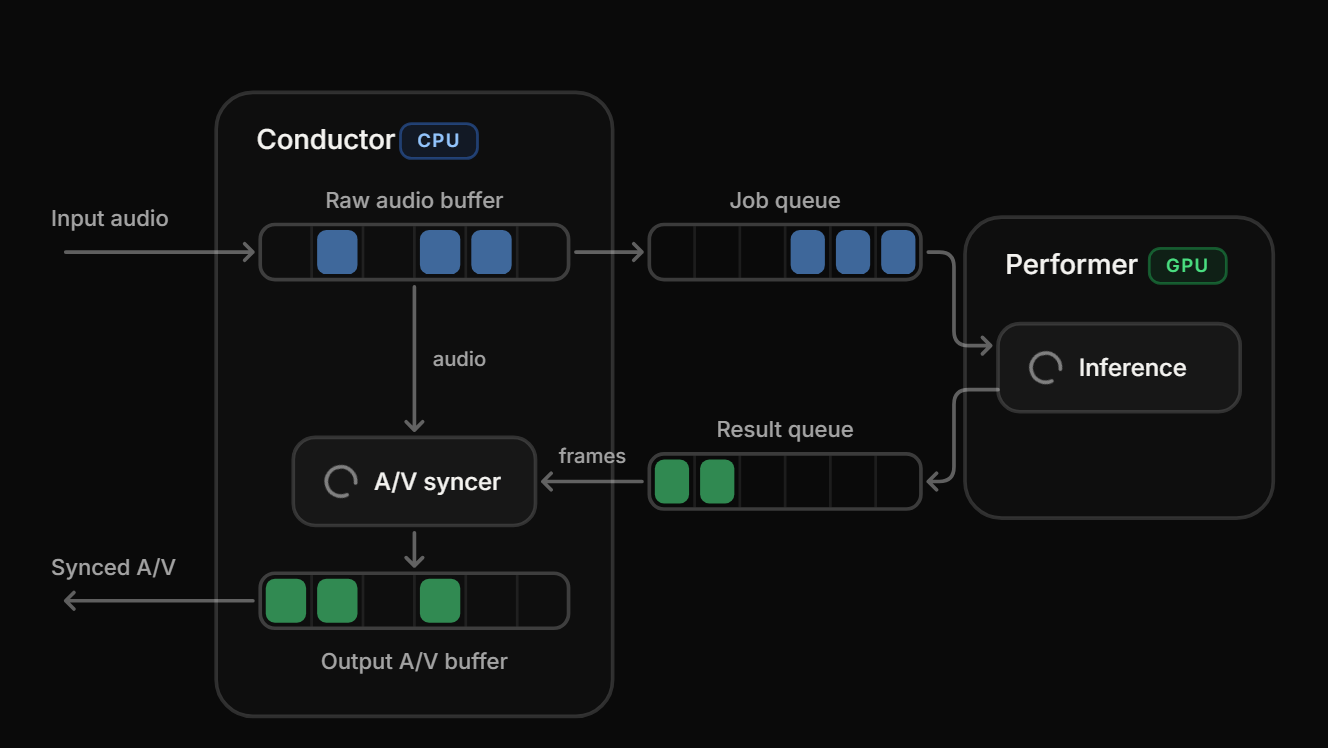
Task: Click the "audio" arrow label
Action: point(459,359)
